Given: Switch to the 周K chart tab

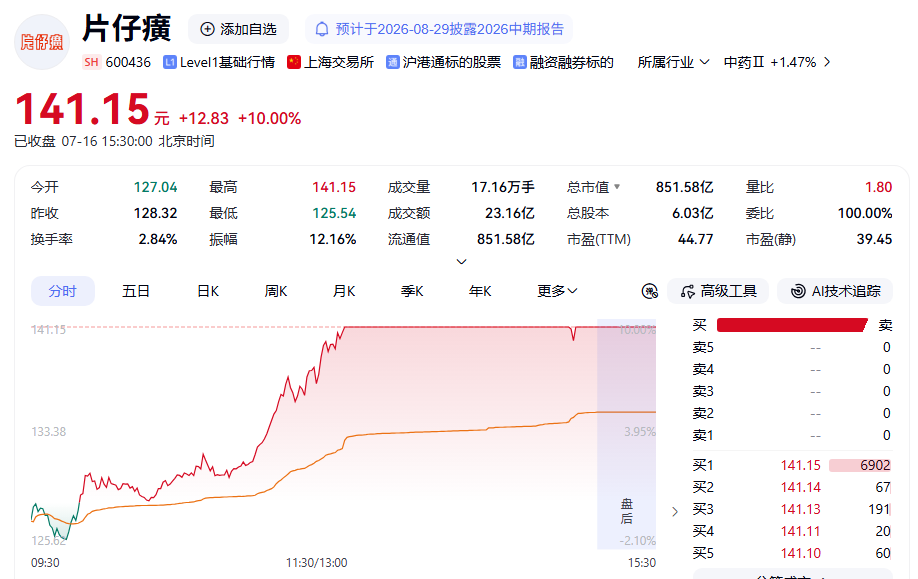Looking at the screenshot, I should click(276, 291).
